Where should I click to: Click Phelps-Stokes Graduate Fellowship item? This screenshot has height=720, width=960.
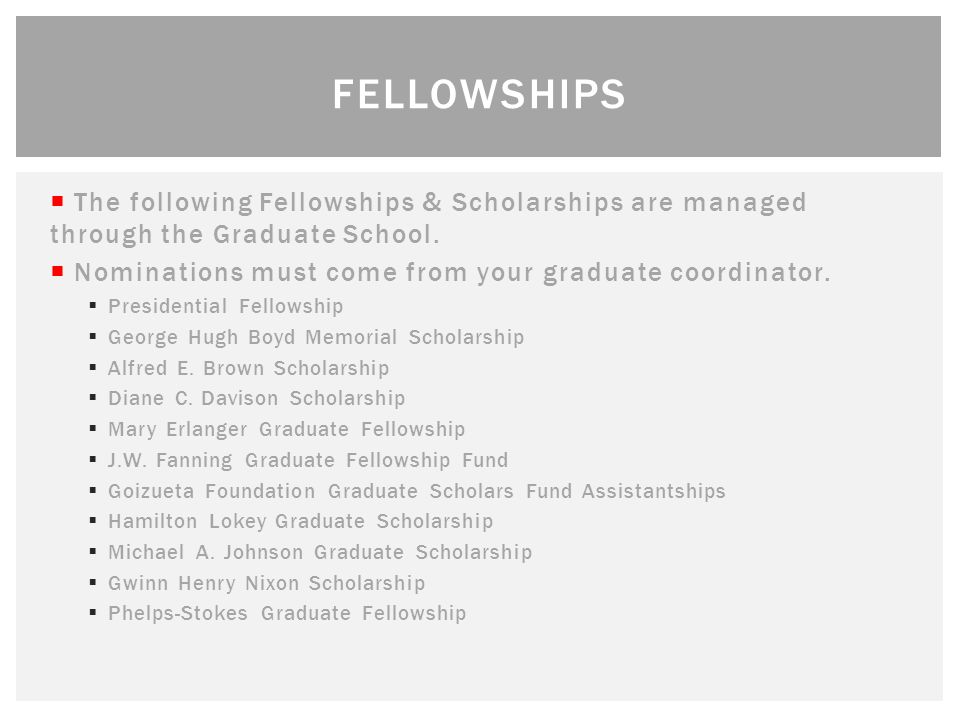287,613
